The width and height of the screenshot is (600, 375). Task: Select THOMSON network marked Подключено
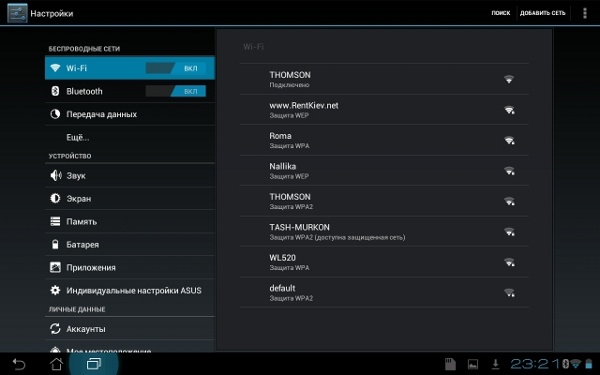pos(384,79)
